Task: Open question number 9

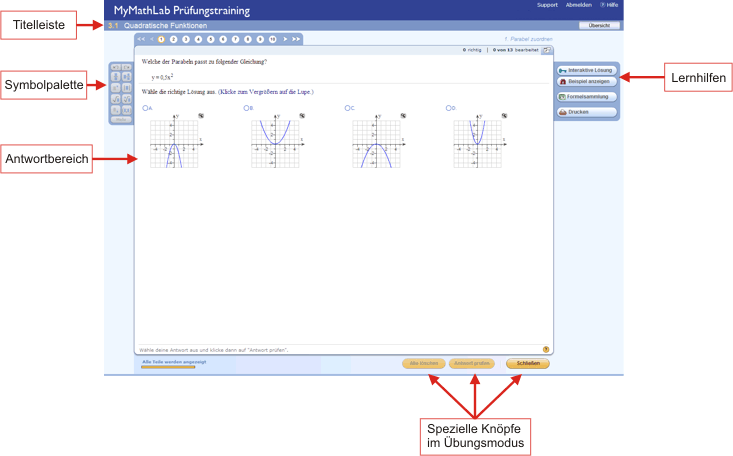Action: point(260,39)
